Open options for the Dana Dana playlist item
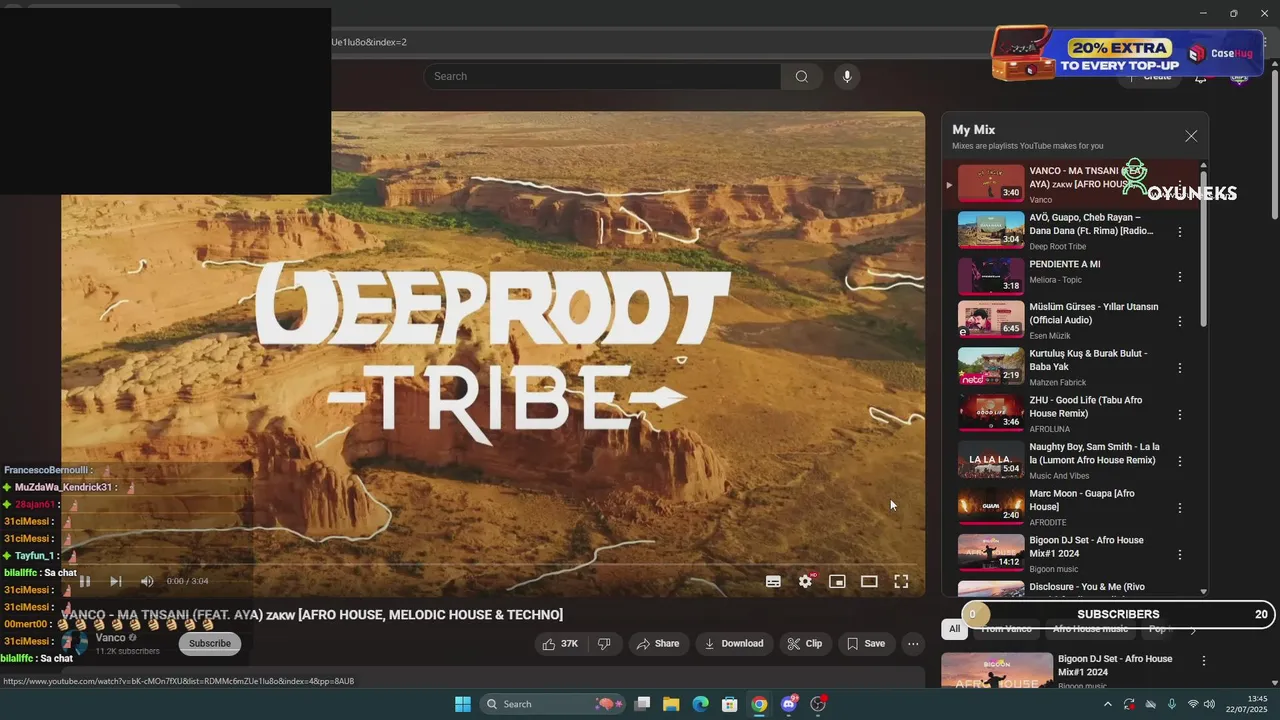Viewport: 1280px width, 720px height. [x=1180, y=231]
